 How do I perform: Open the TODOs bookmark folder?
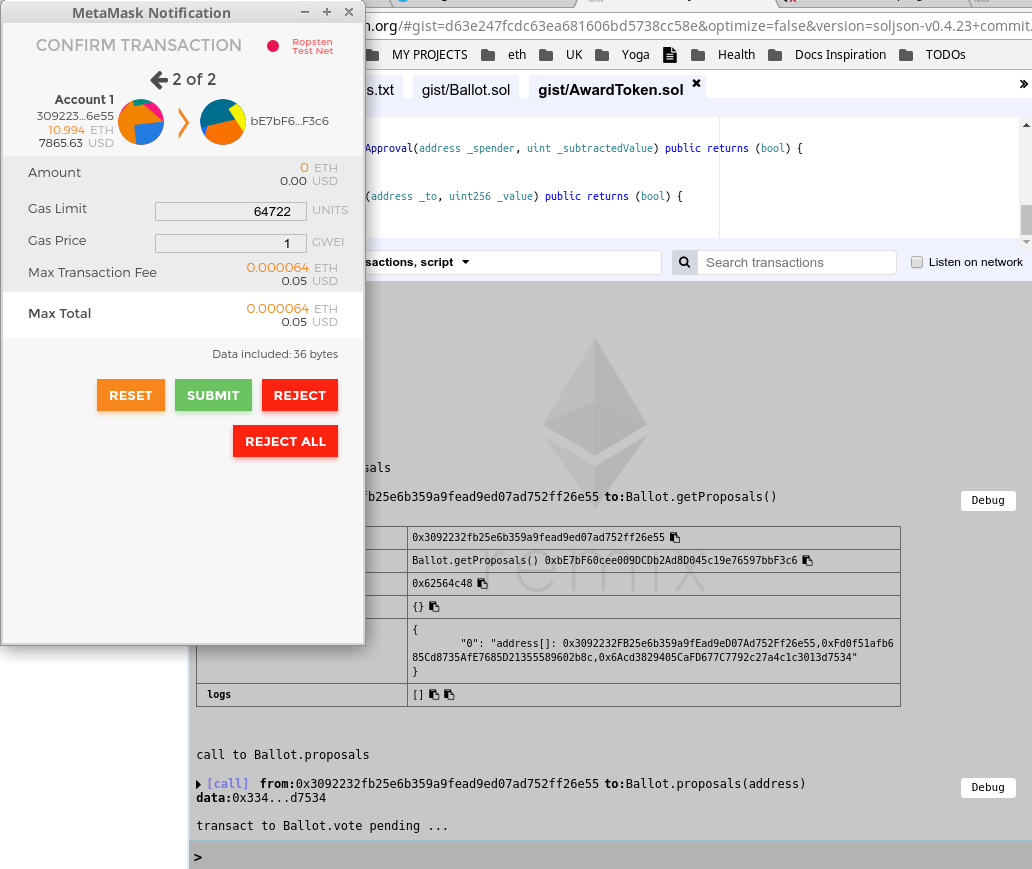tap(933, 55)
